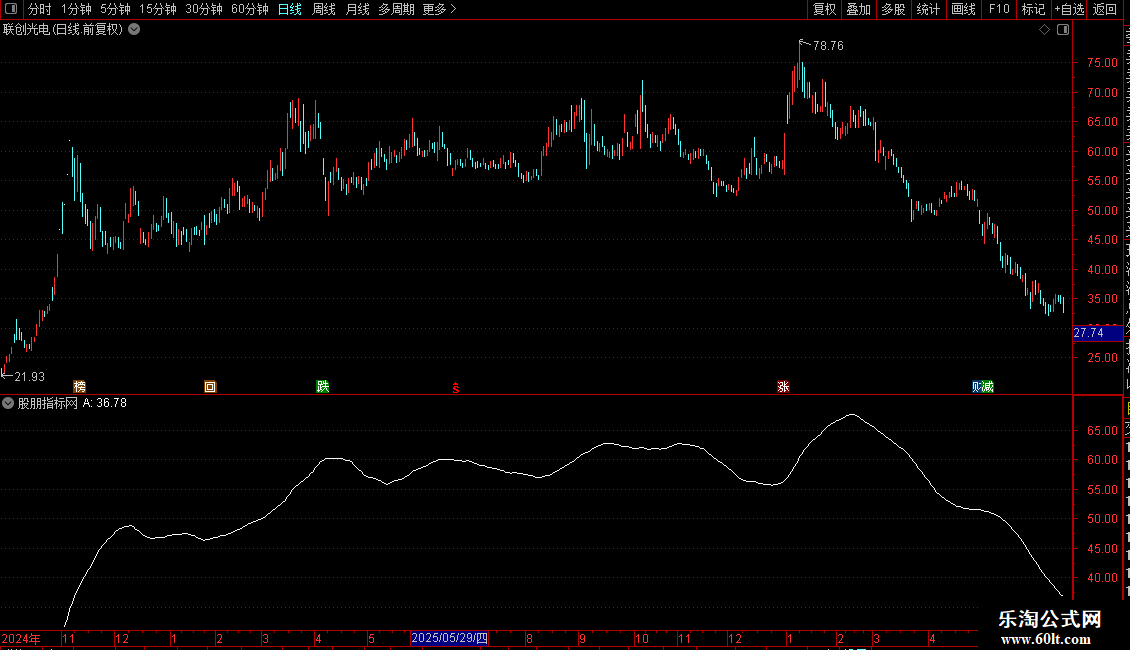Image resolution: width=1130 pixels, height=650 pixels.
Task: Click the 2025/05/29/四 date label
Action: pos(450,638)
